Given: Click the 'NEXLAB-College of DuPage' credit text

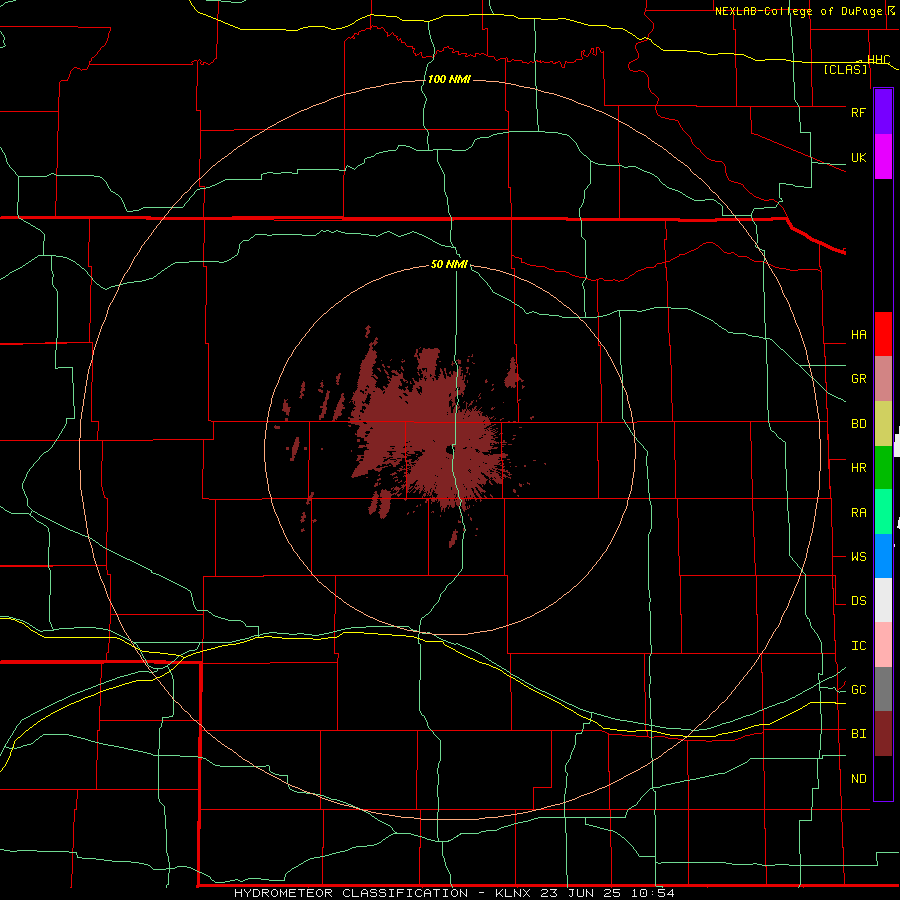Looking at the screenshot, I should tap(798, 11).
